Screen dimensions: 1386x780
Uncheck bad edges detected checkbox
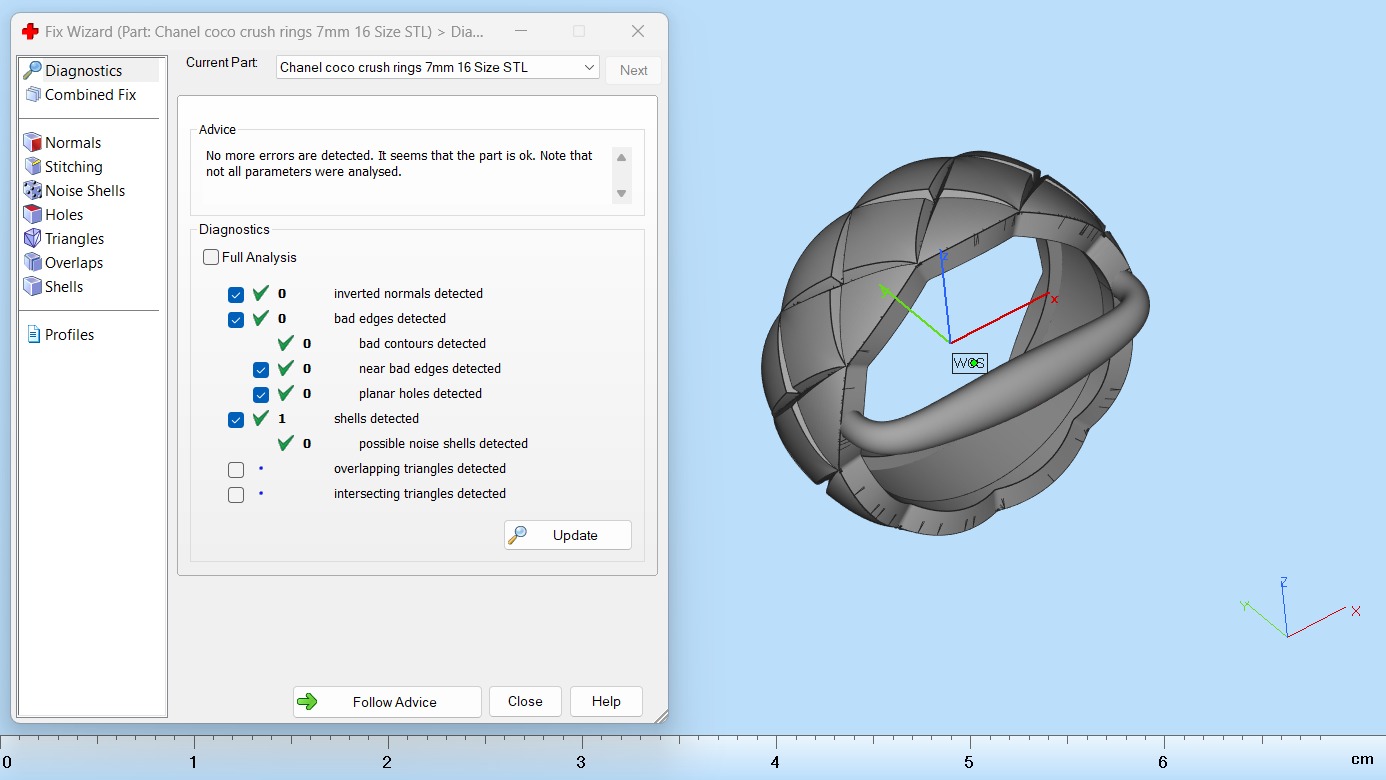(x=236, y=320)
